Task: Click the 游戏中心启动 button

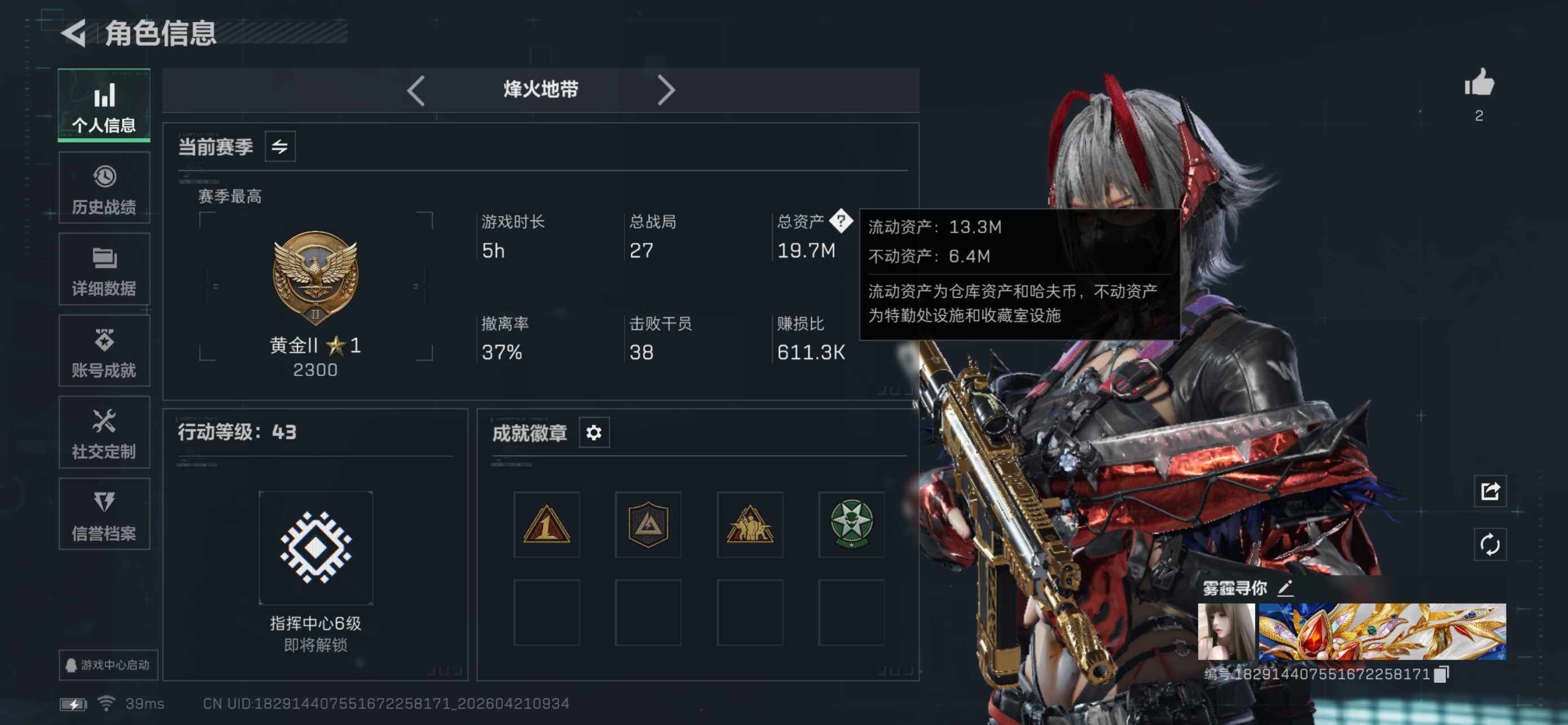Action: (x=108, y=664)
